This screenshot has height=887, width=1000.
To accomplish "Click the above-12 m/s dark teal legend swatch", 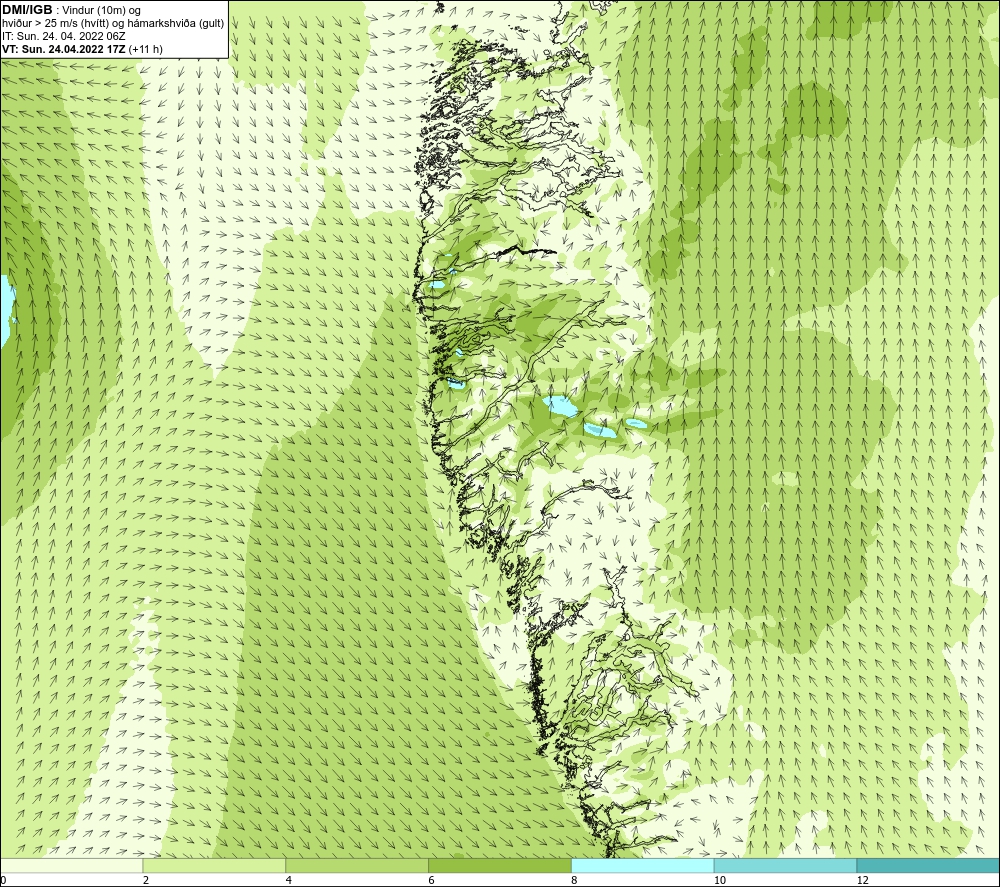I will [928, 866].
